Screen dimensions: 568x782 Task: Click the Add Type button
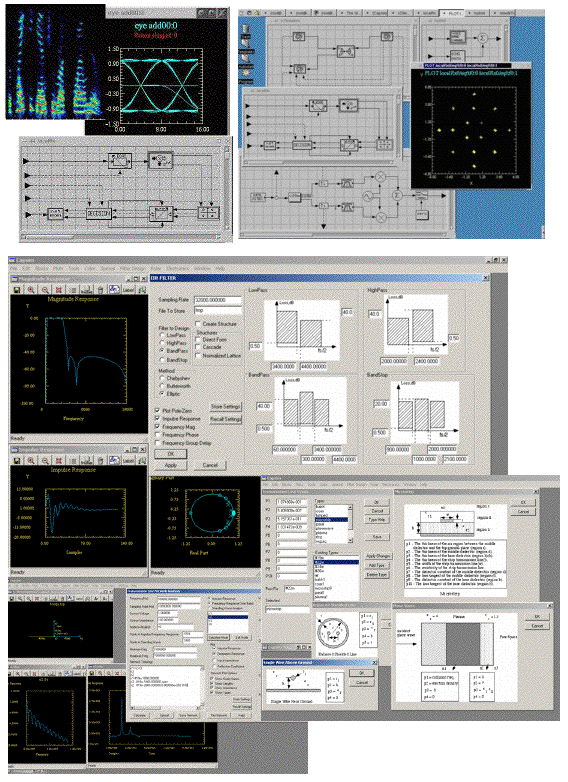pos(377,565)
